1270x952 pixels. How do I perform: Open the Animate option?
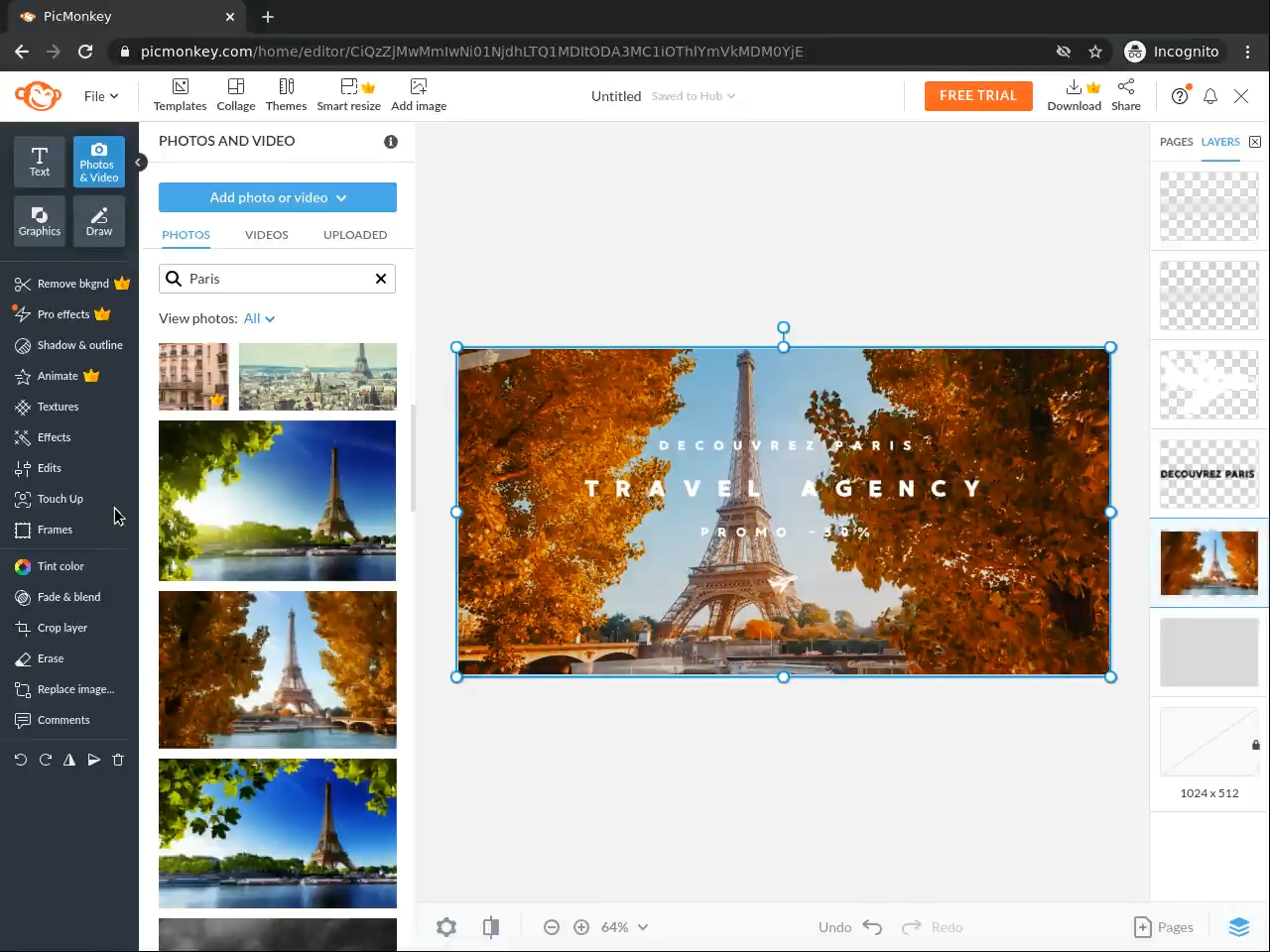(x=57, y=376)
